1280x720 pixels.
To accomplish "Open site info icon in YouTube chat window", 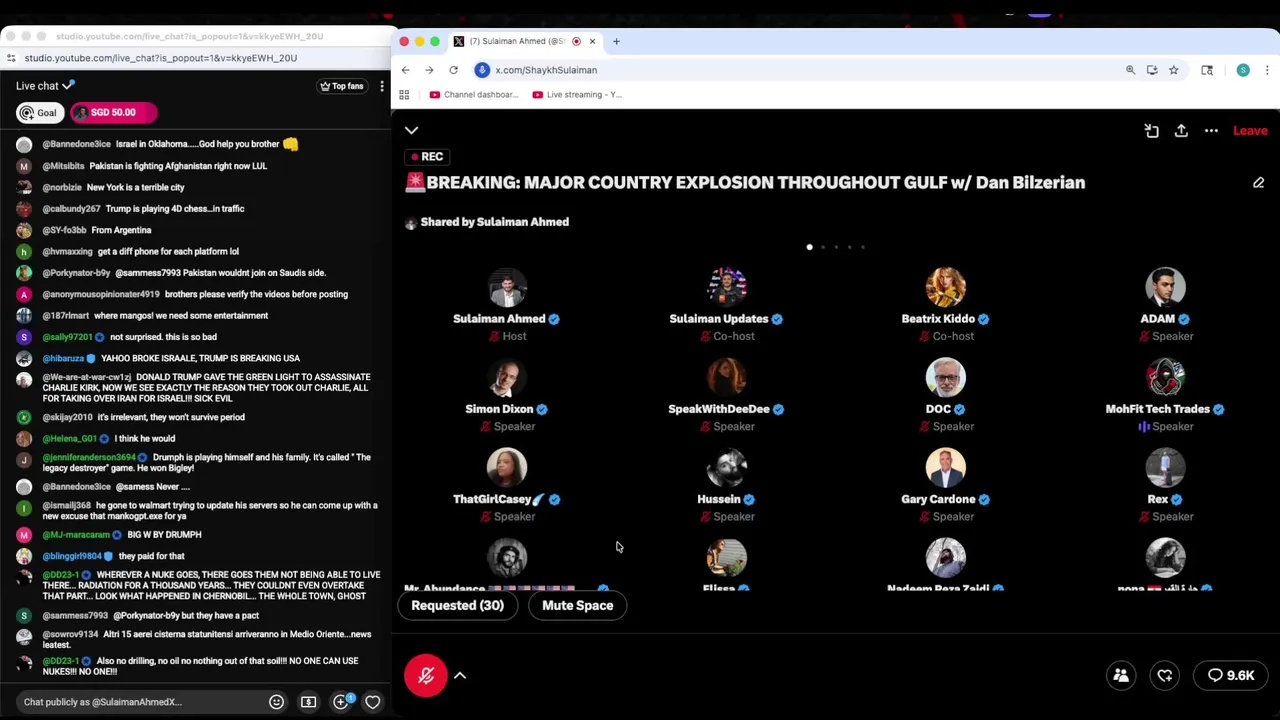I will (x=10, y=58).
